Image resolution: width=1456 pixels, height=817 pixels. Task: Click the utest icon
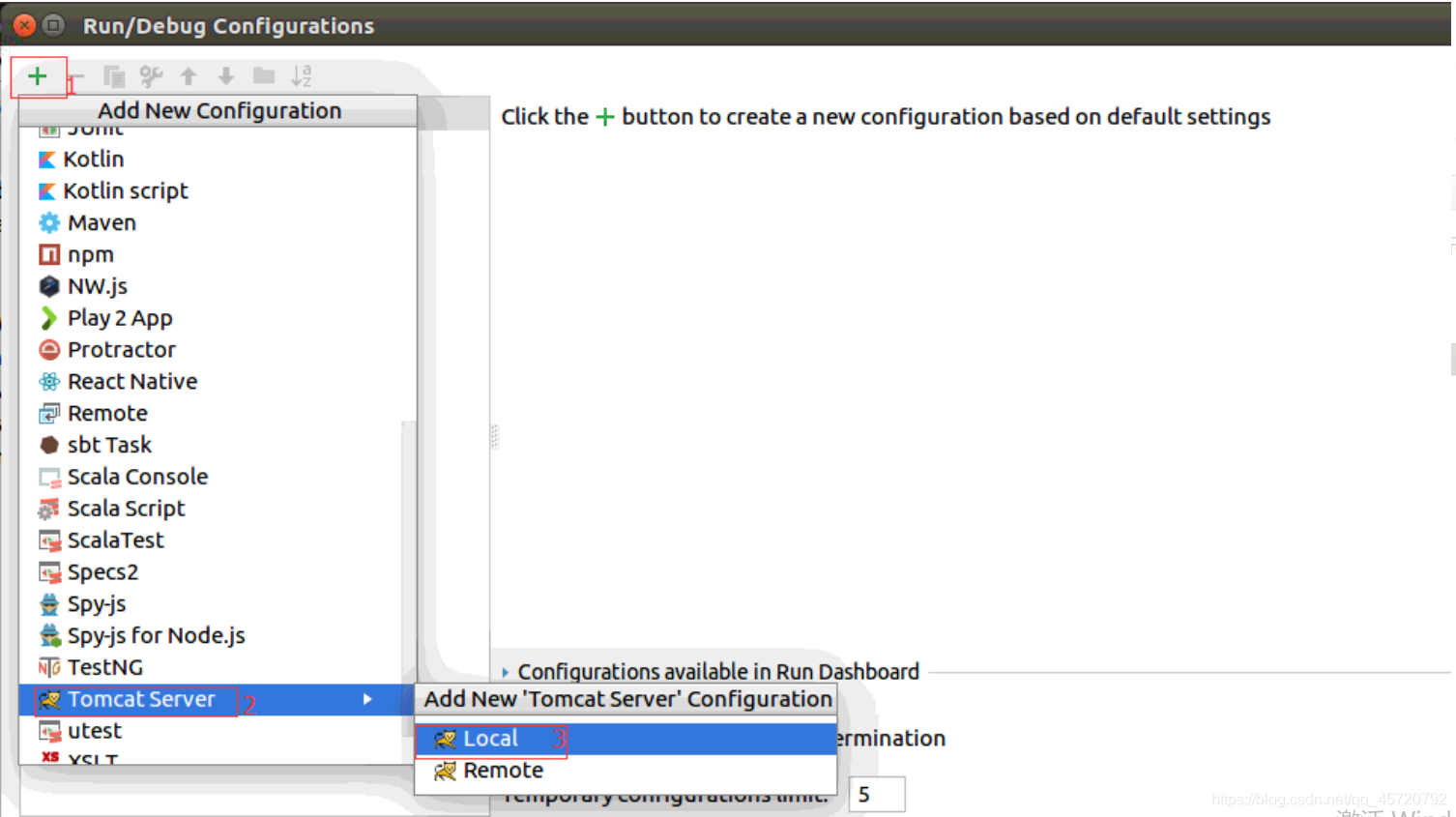tap(49, 732)
